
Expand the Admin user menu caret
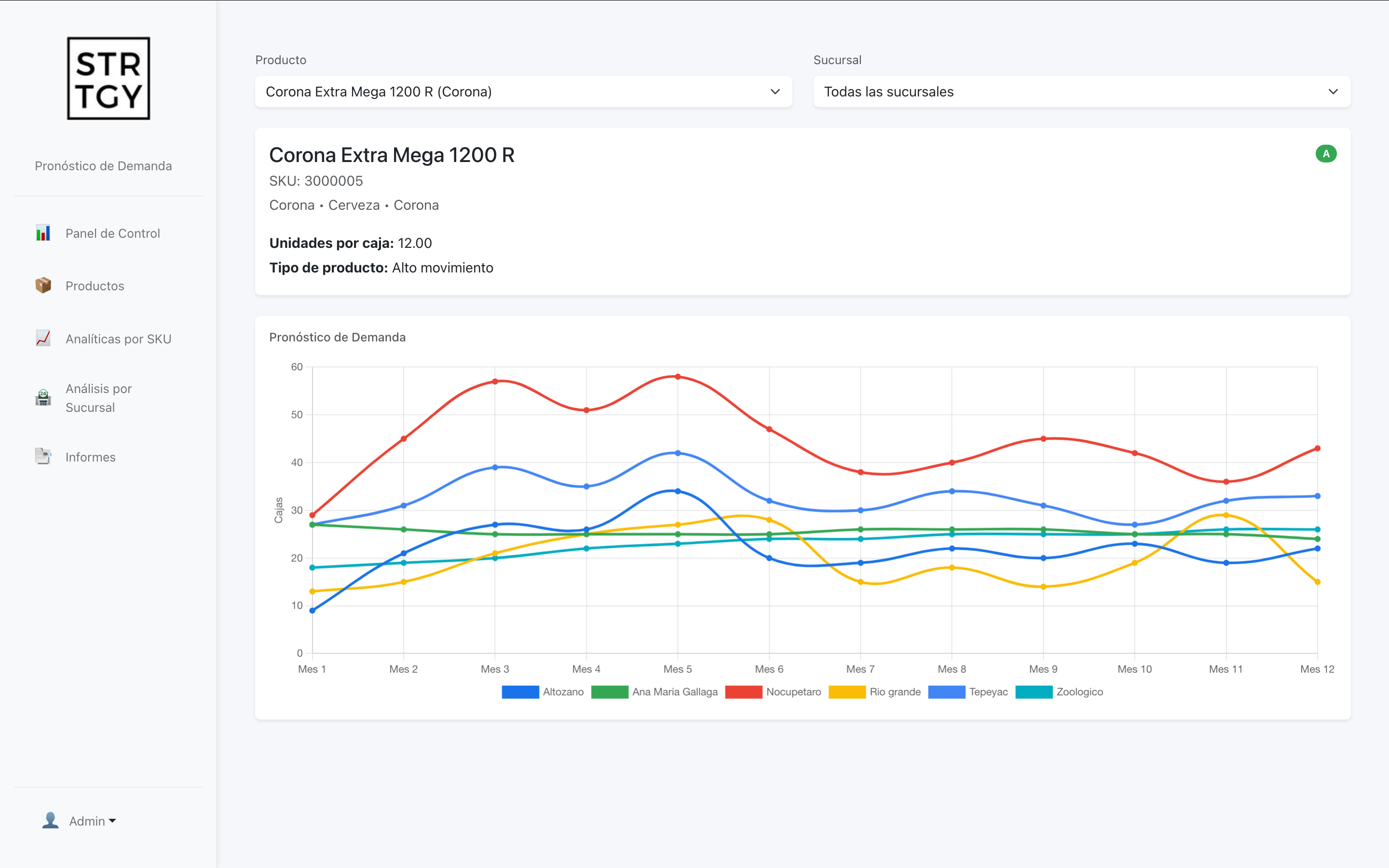112,821
